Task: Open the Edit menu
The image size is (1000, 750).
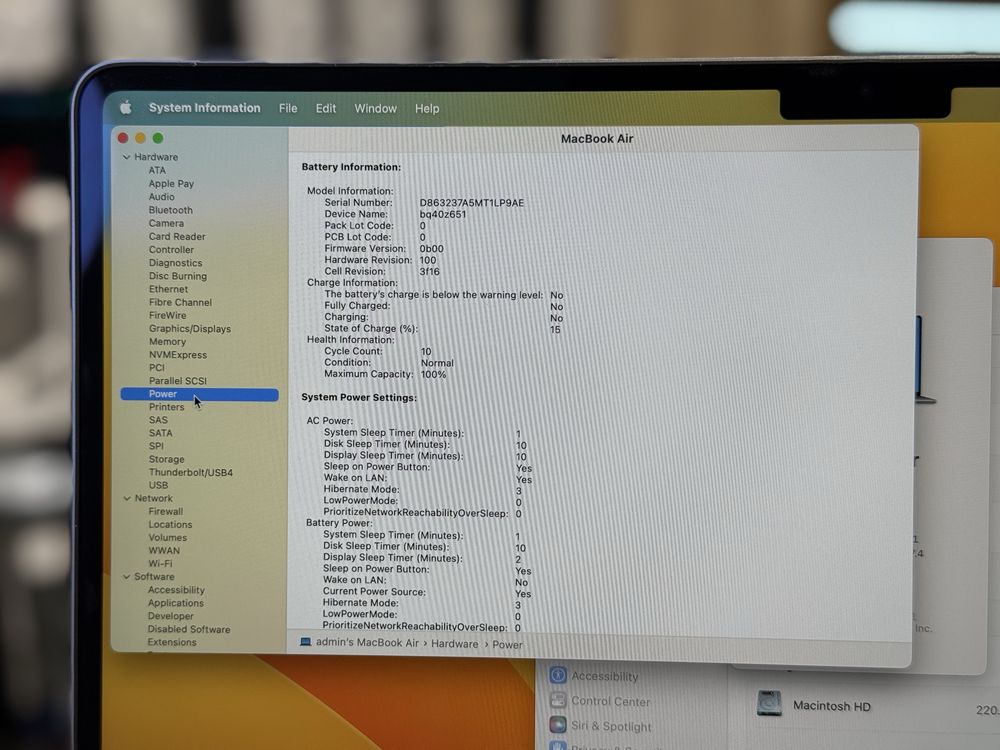Action: pyautogui.click(x=326, y=108)
